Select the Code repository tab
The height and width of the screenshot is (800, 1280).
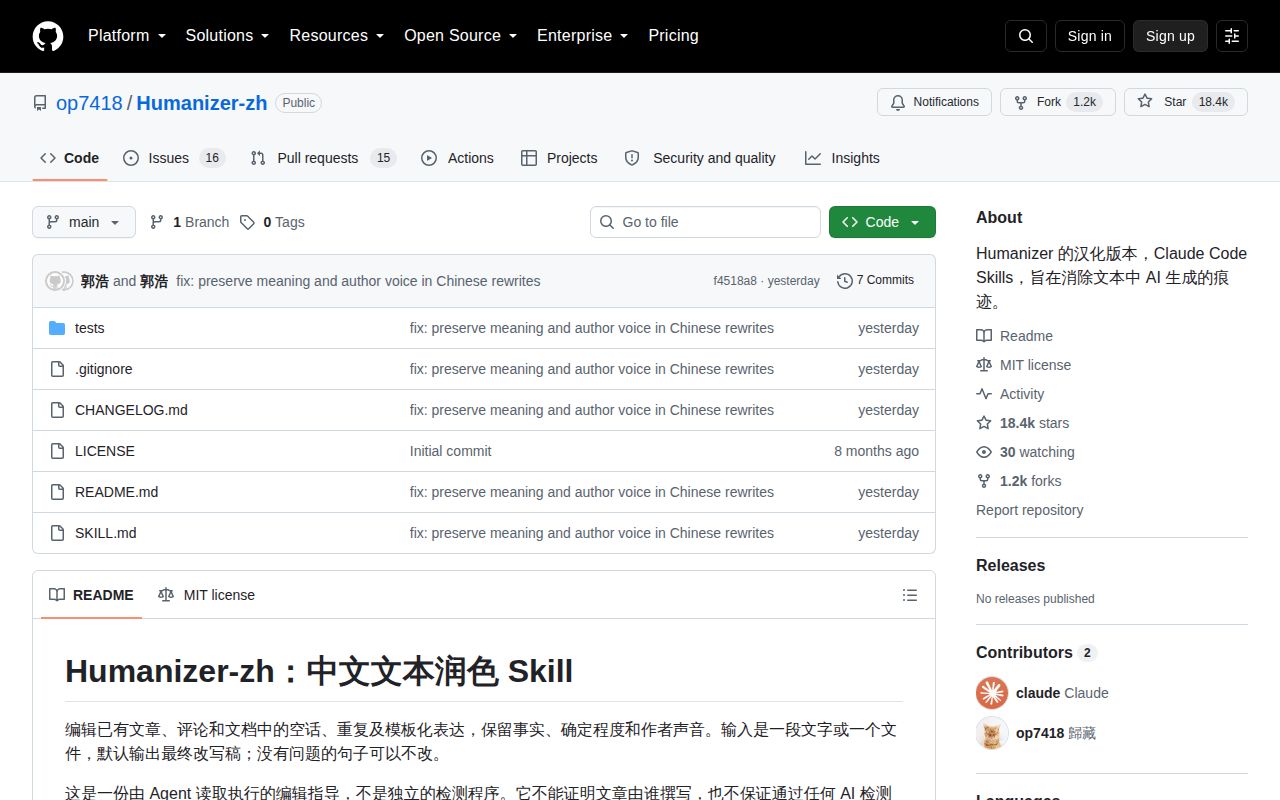(70, 158)
